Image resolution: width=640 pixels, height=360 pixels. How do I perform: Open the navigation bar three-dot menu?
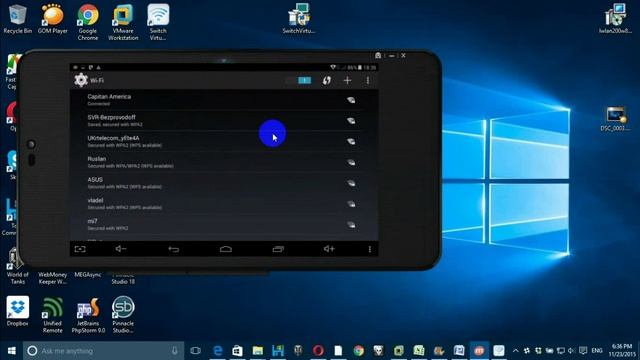point(370,249)
